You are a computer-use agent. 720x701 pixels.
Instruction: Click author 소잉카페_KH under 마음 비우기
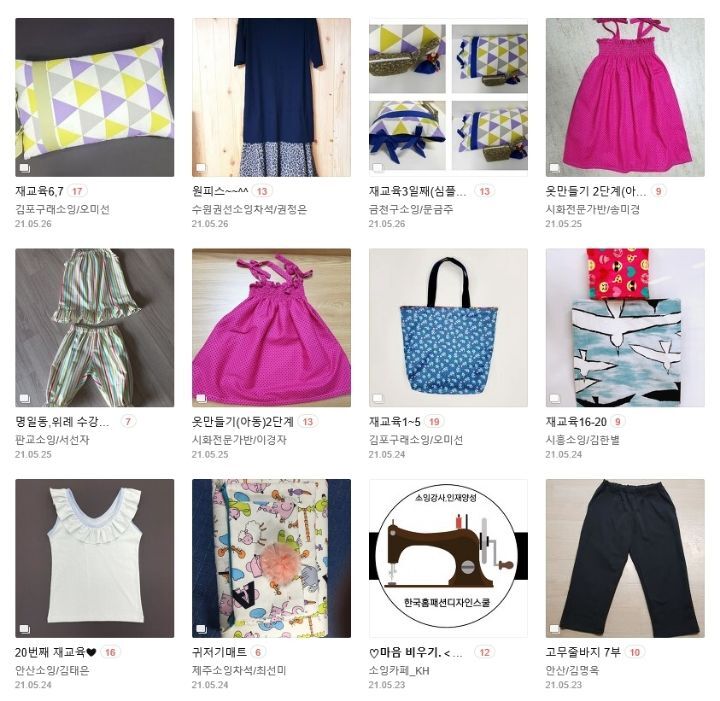(399, 671)
